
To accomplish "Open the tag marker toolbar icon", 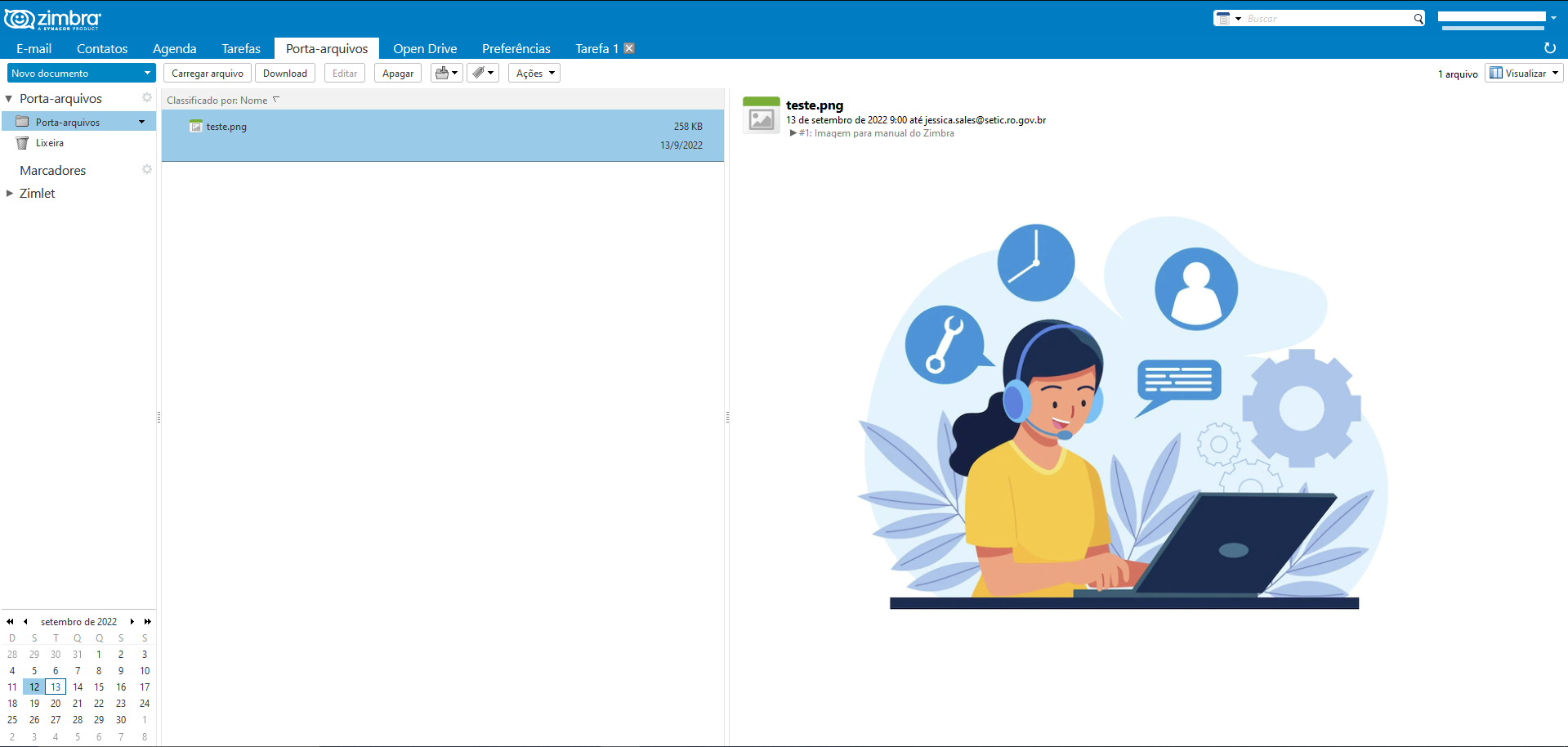I will click(483, 74).
